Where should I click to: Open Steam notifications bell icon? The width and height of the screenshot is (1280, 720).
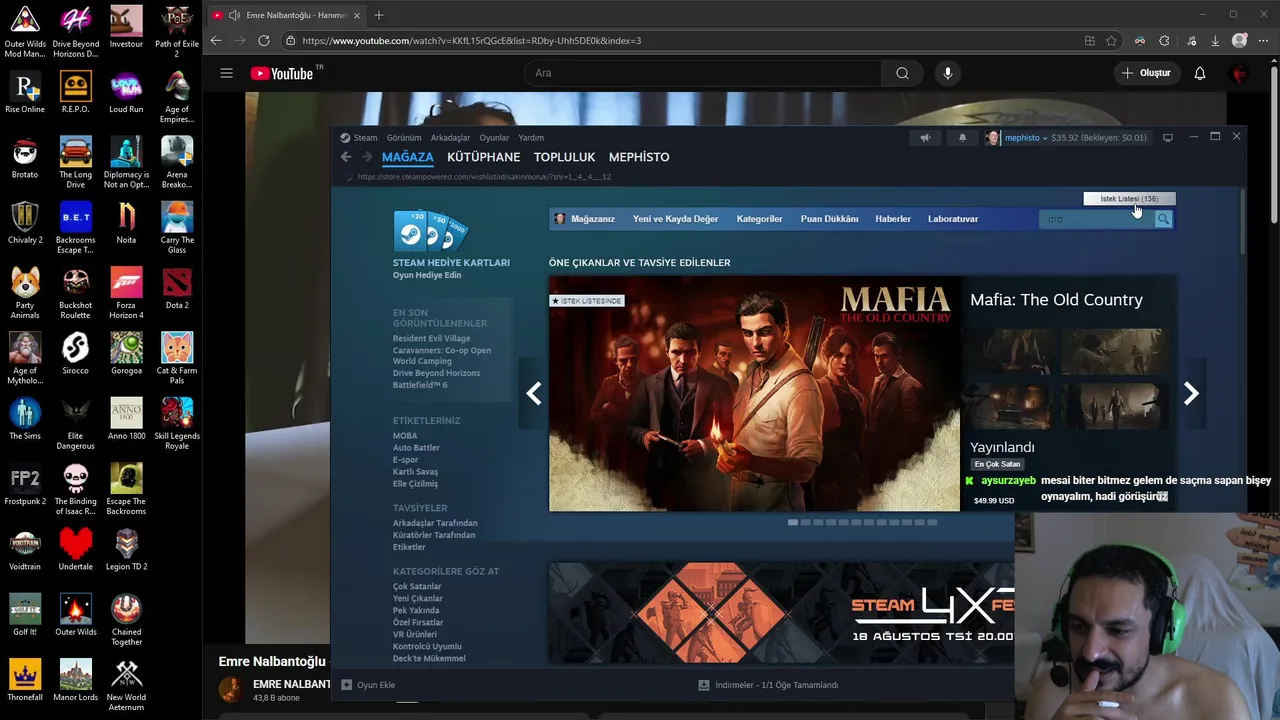click(x=962, y=138)
